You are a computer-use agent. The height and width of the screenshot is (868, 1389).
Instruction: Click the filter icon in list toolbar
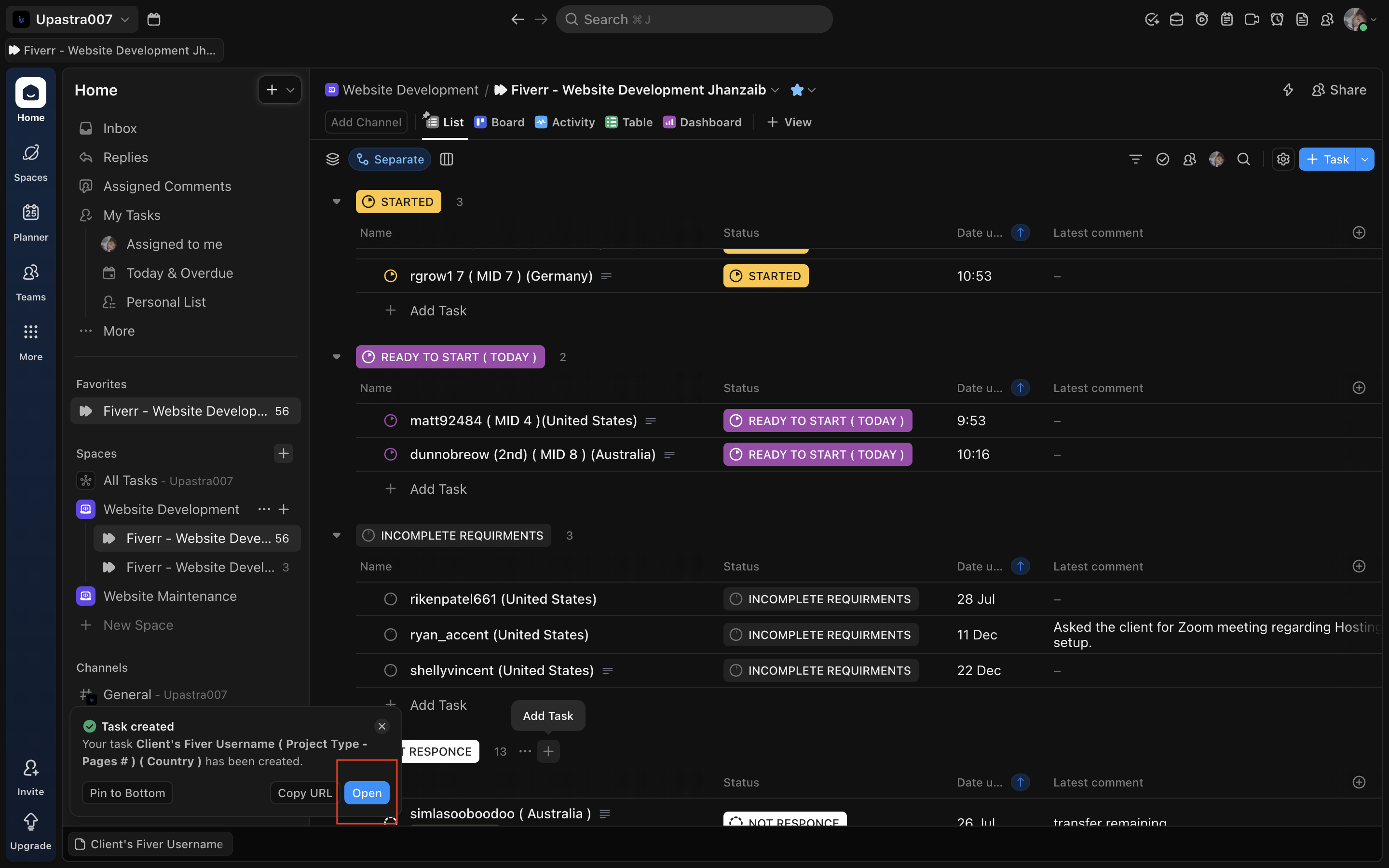[x=1135, y=159]
